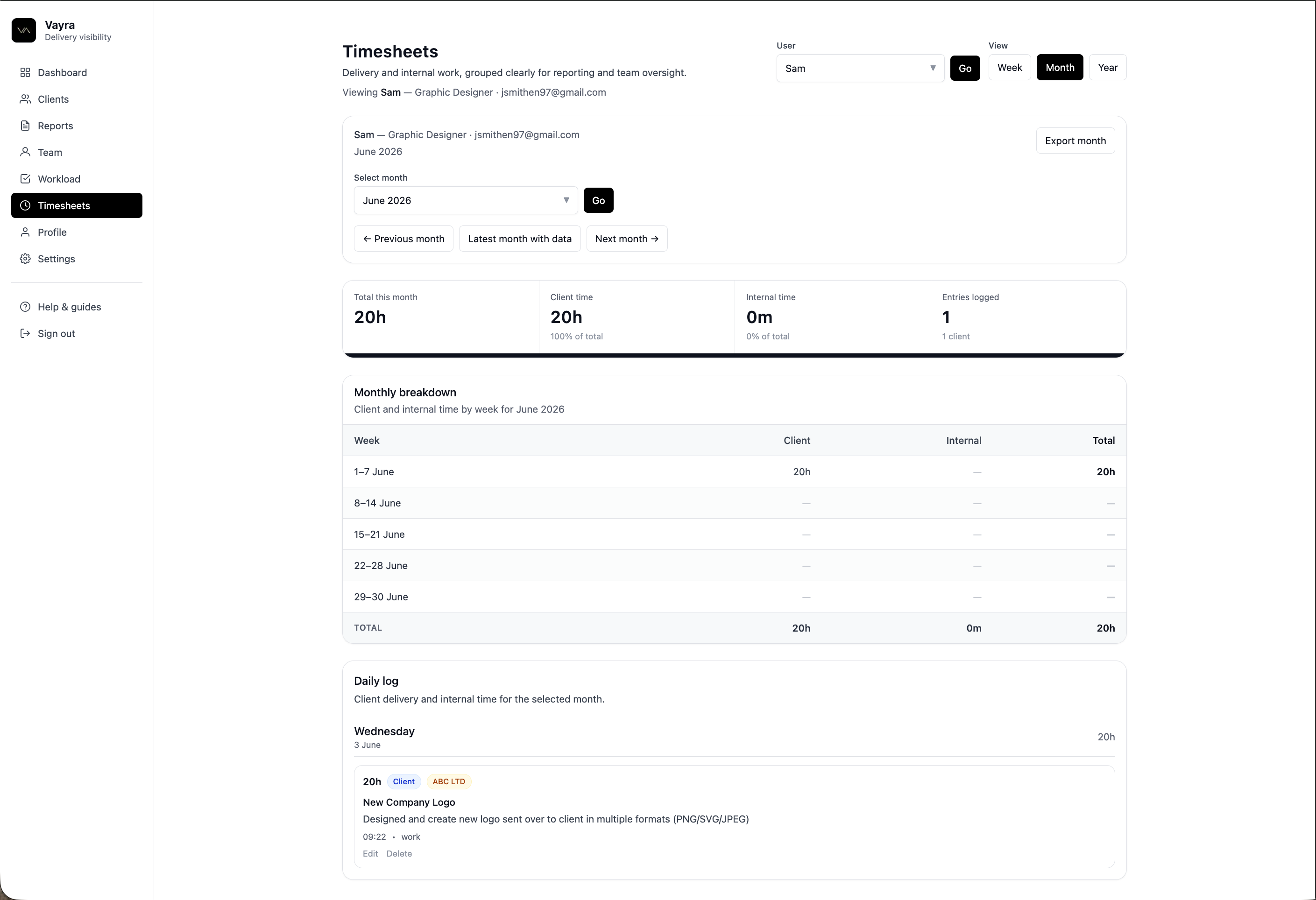The width and height of the screenshot is (1316, 900).
Task: Click the Internal column header
Action: coord(963,440)
